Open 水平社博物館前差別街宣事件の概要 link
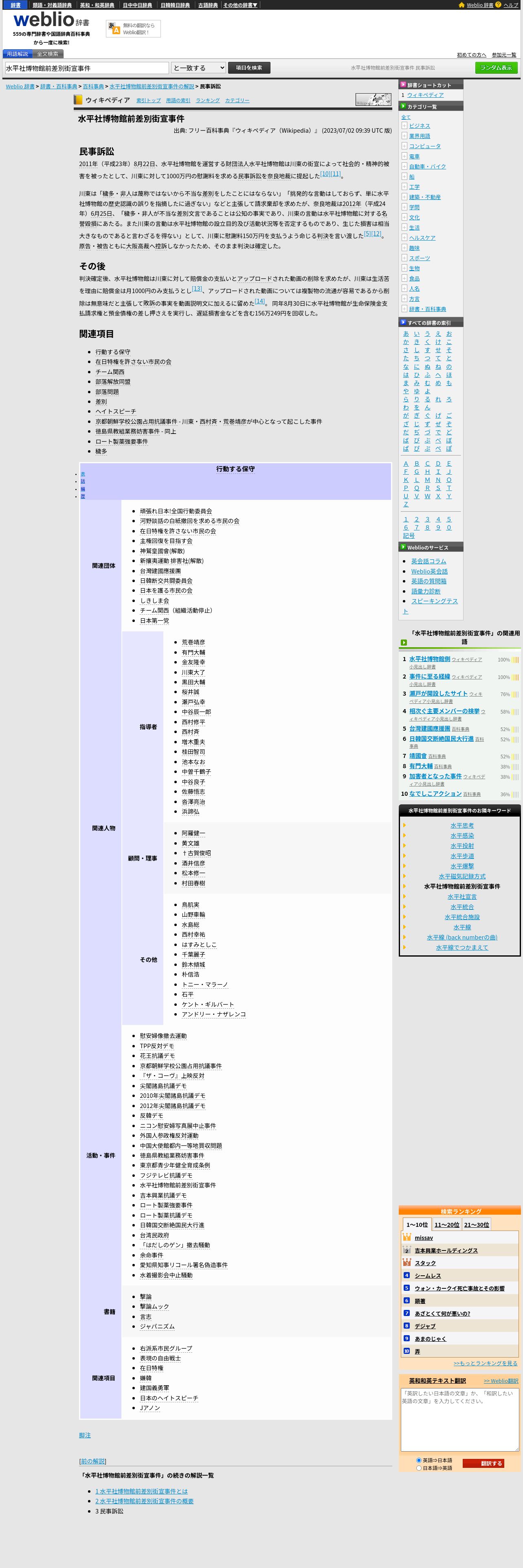Screen dimensions: 523x1568 coord(144,1501)
